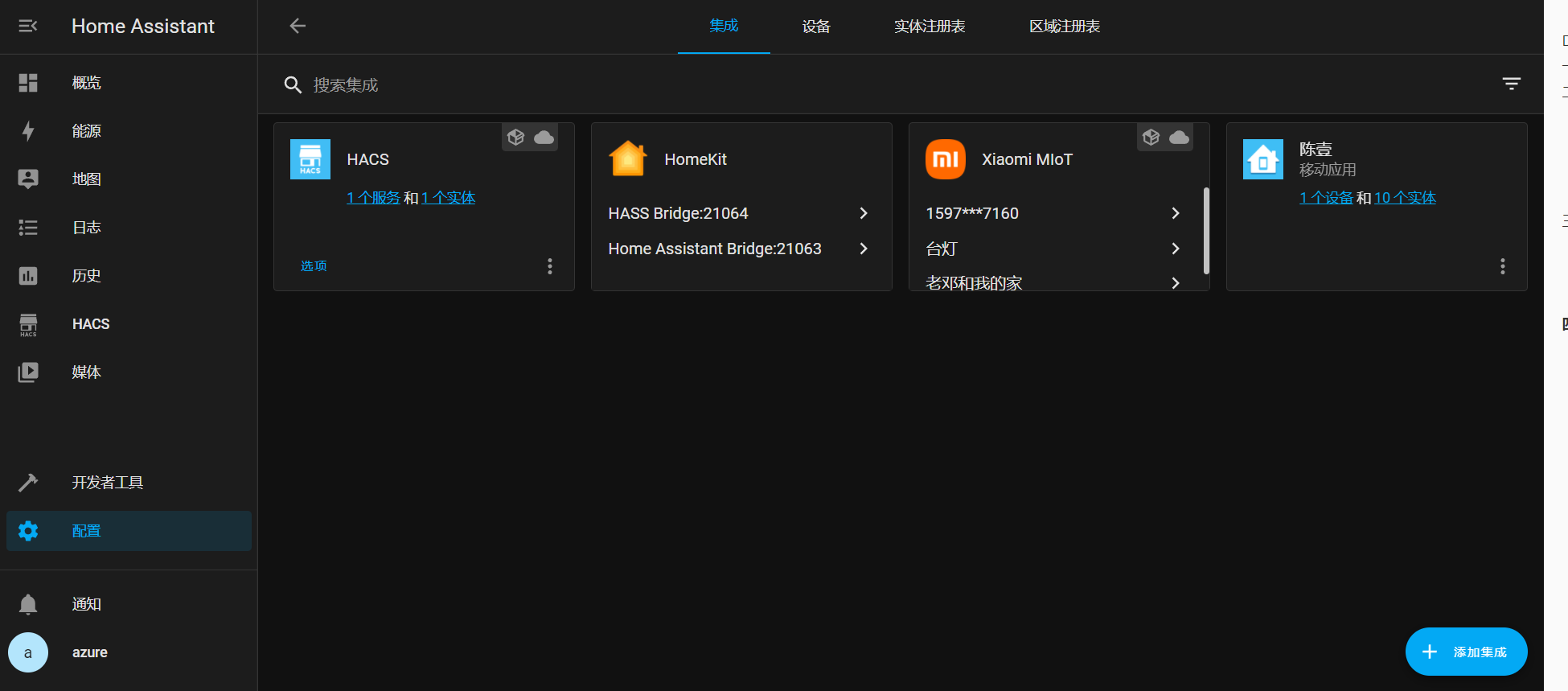Screen dimensions: 1568x691
Task: Expand the 1597***7160 entry chevron
Action: click(x=1176, y=213)
